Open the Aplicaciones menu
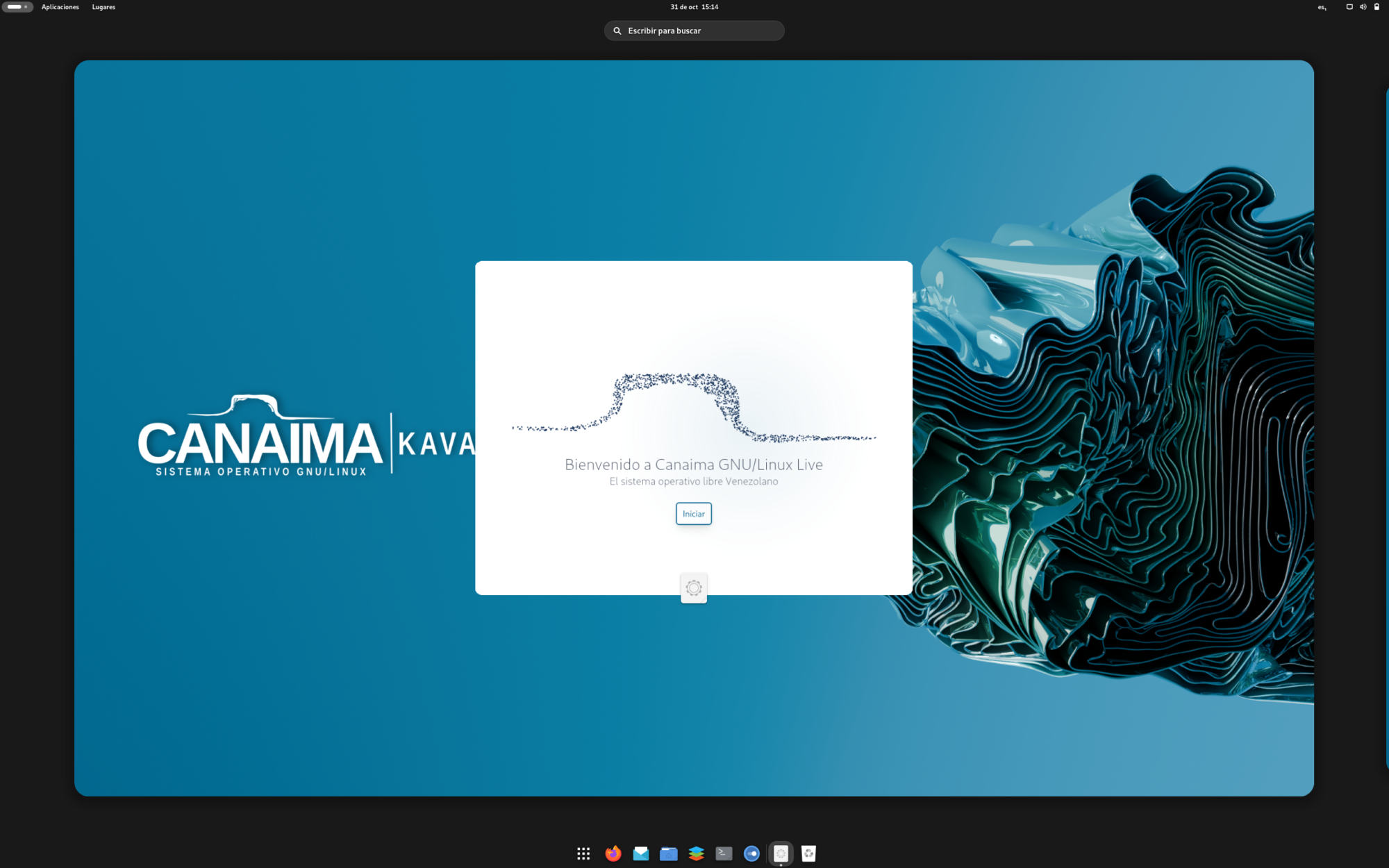Viewport: 1389px width, 868px height. point(60,7)
